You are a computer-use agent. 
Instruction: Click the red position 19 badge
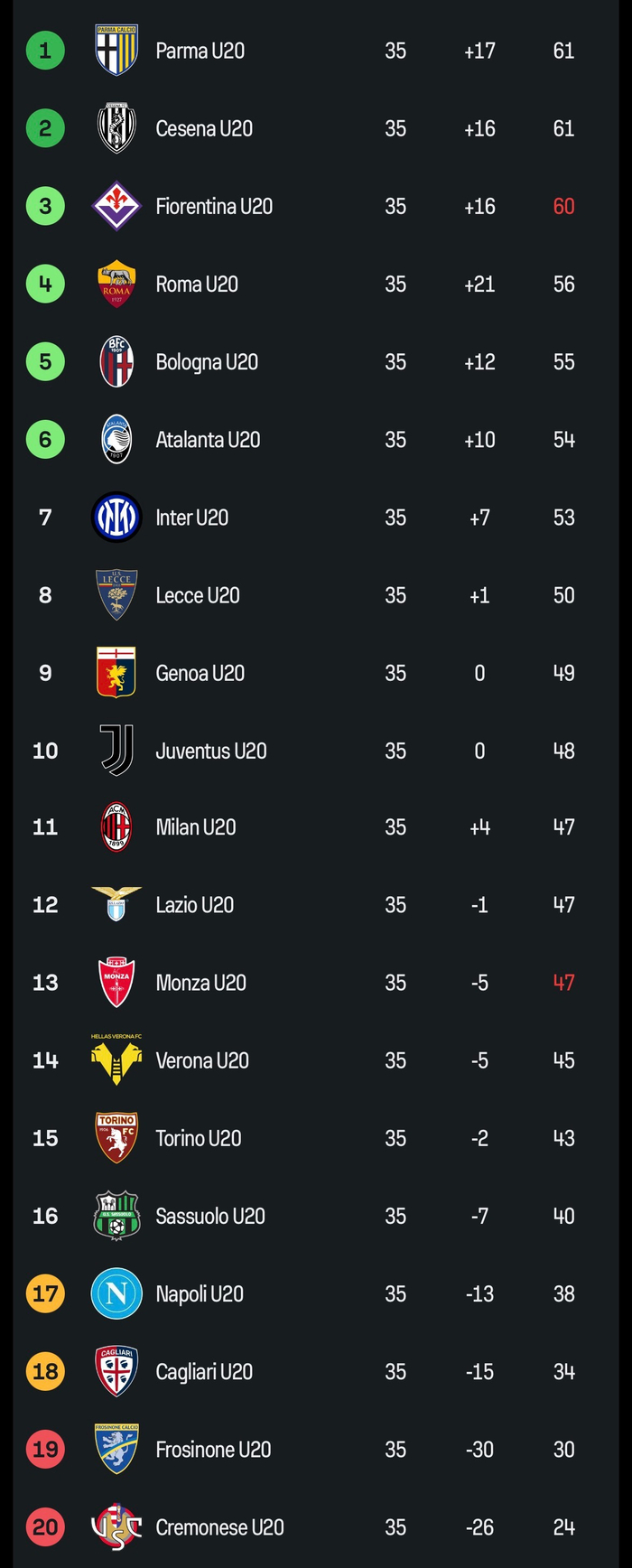[x=45, y=1449]
